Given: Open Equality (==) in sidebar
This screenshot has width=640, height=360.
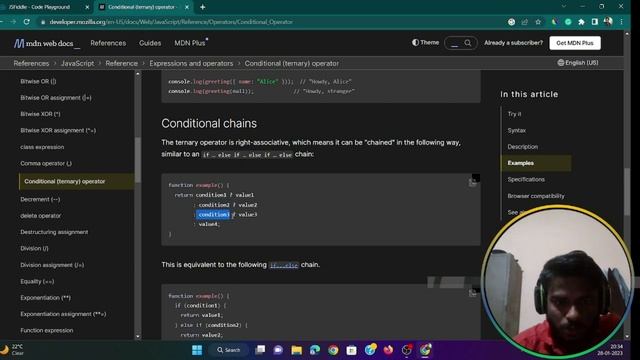Looking at the screenshot, I should (x=37, y=281).
